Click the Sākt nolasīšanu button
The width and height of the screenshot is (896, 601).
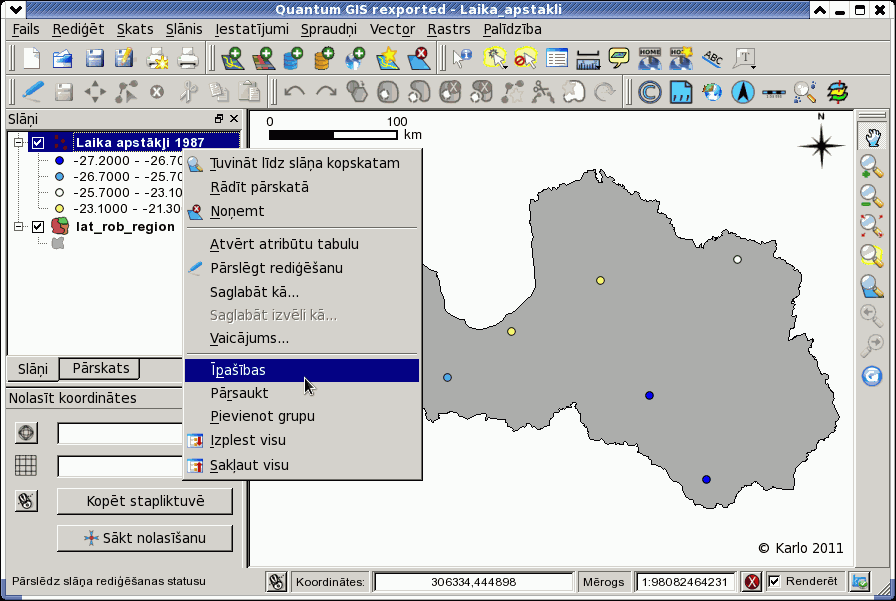coord(145,538)
